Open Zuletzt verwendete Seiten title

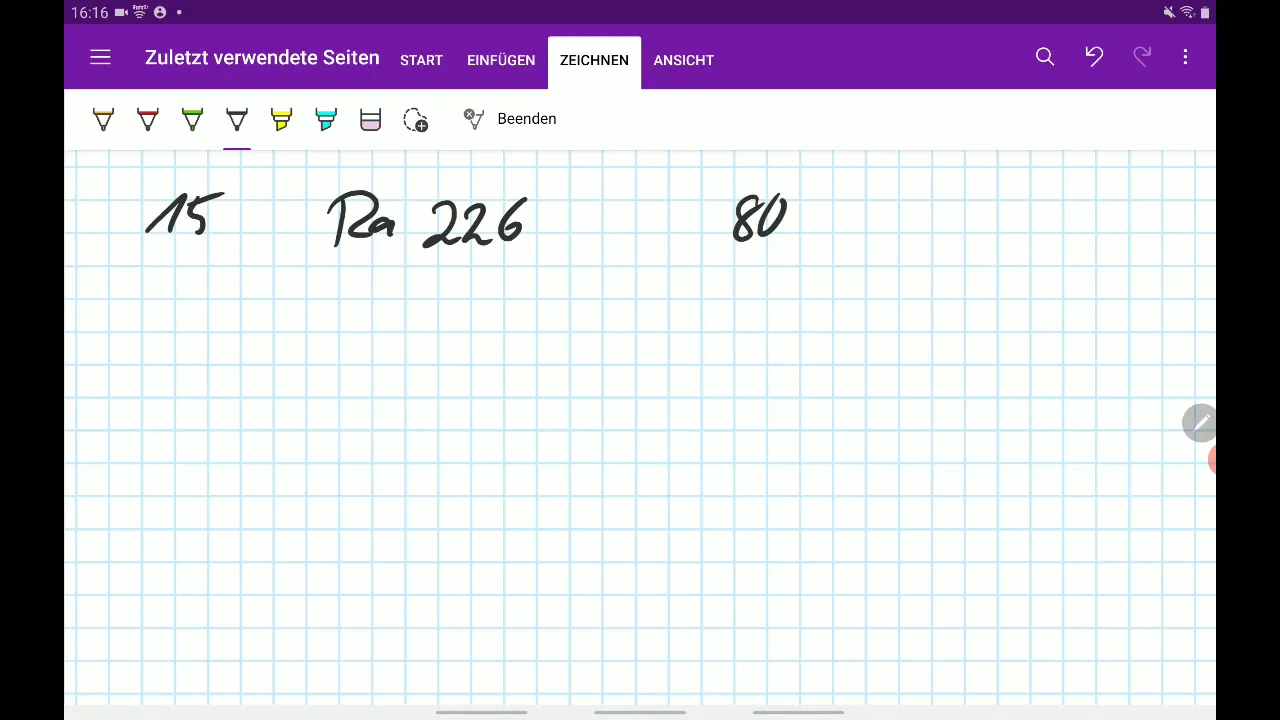[262, 58]
